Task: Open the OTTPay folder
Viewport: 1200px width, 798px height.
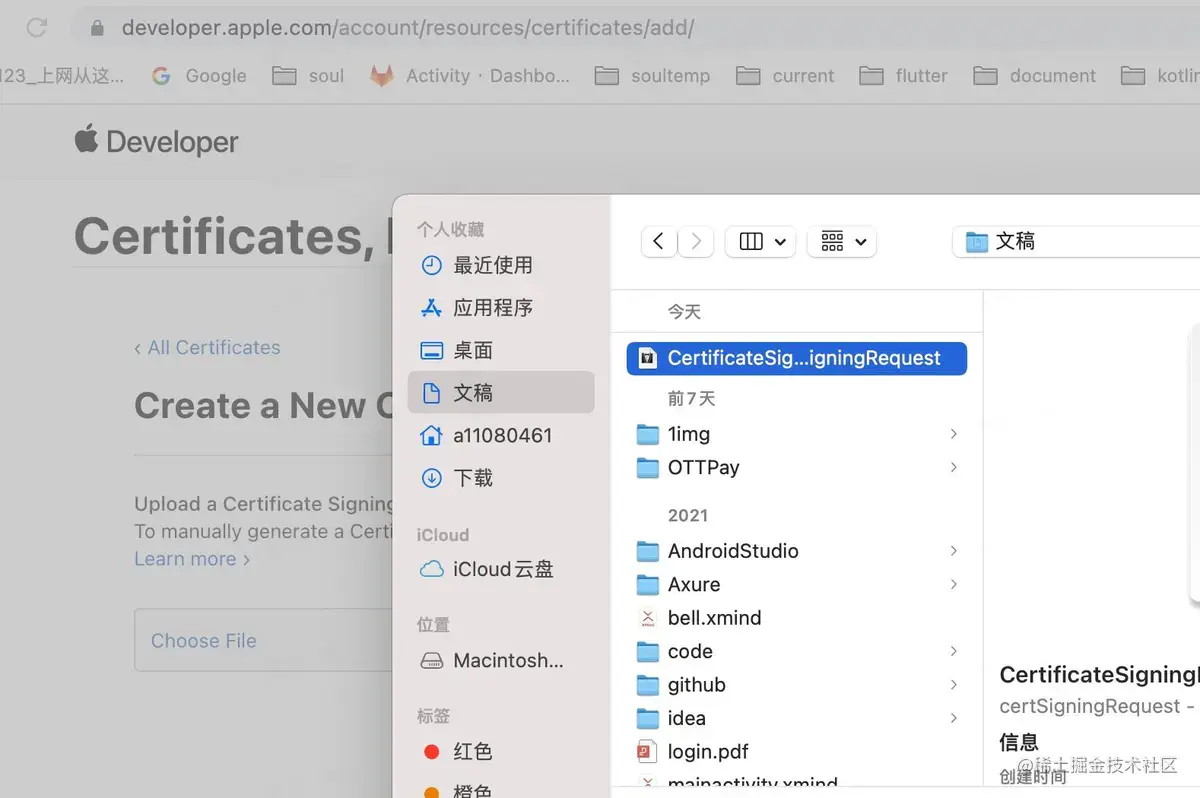Action: click(x=797, y=467)
